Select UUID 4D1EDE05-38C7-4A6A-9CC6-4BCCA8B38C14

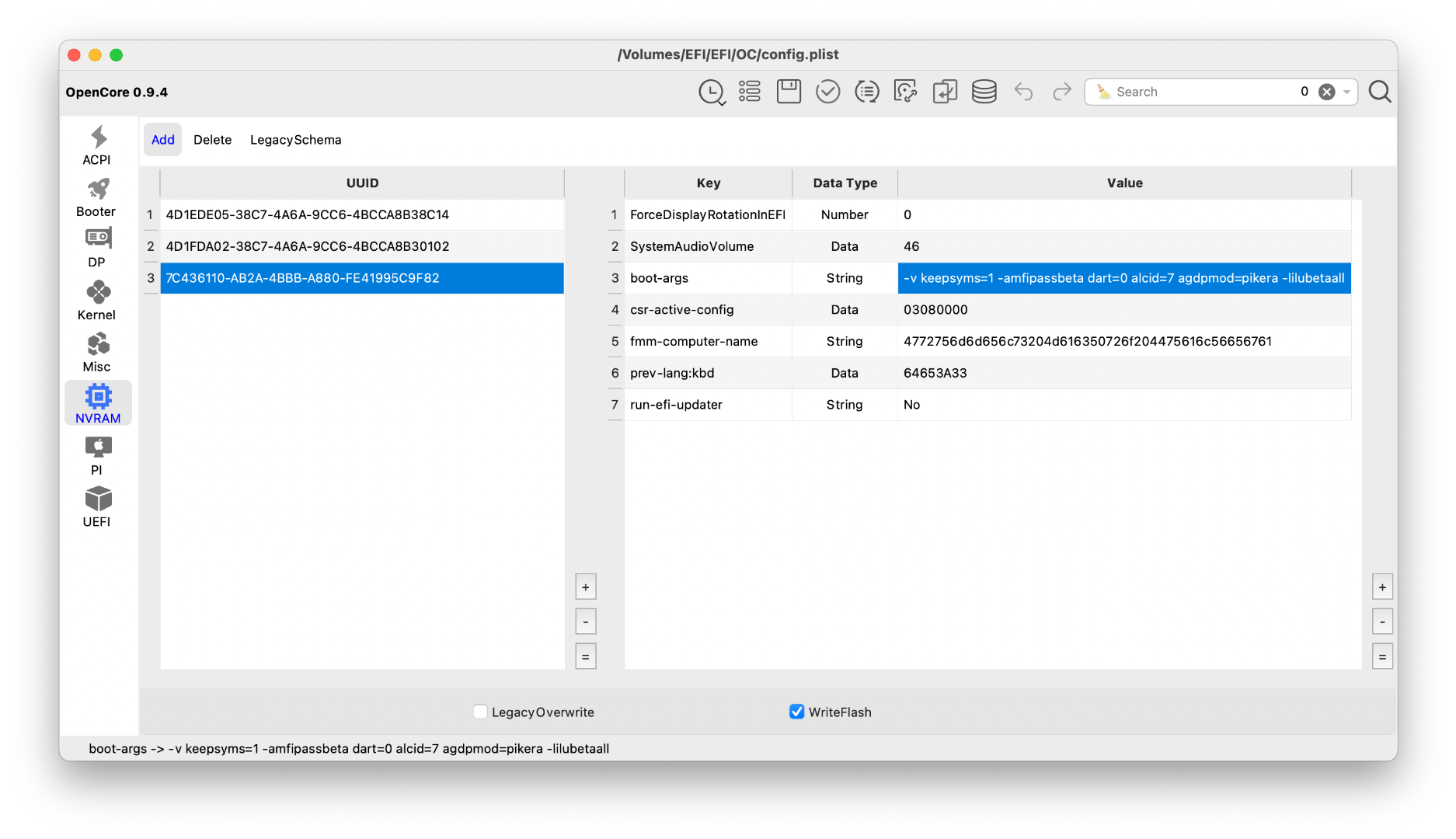pyautogui.click(x=362, y=214)
